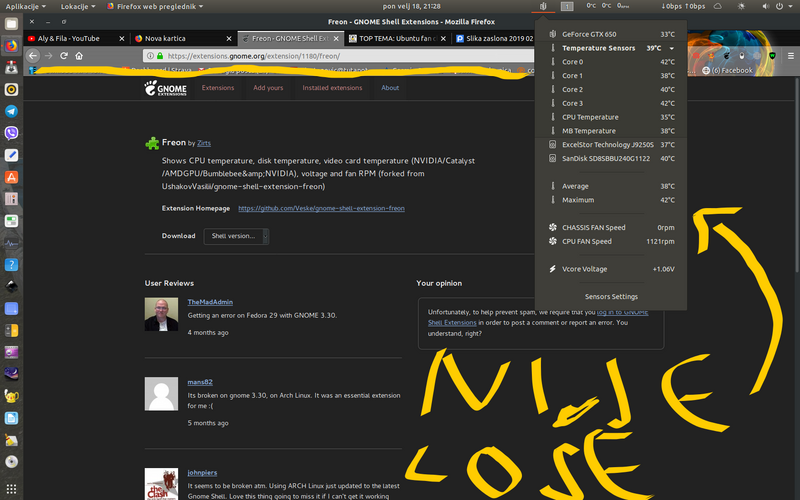Open the Calculator dock icon

click(11, 331)
